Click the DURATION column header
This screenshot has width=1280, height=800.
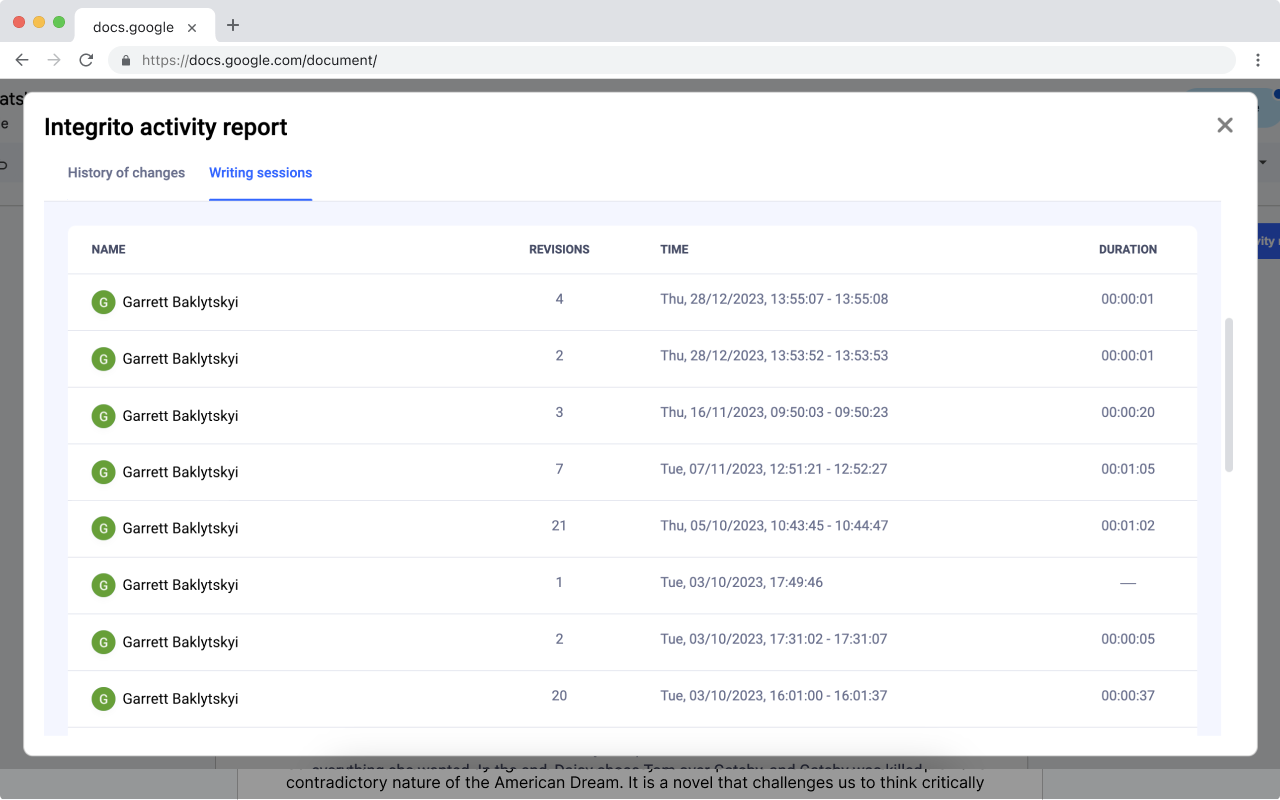[1127, 249]
